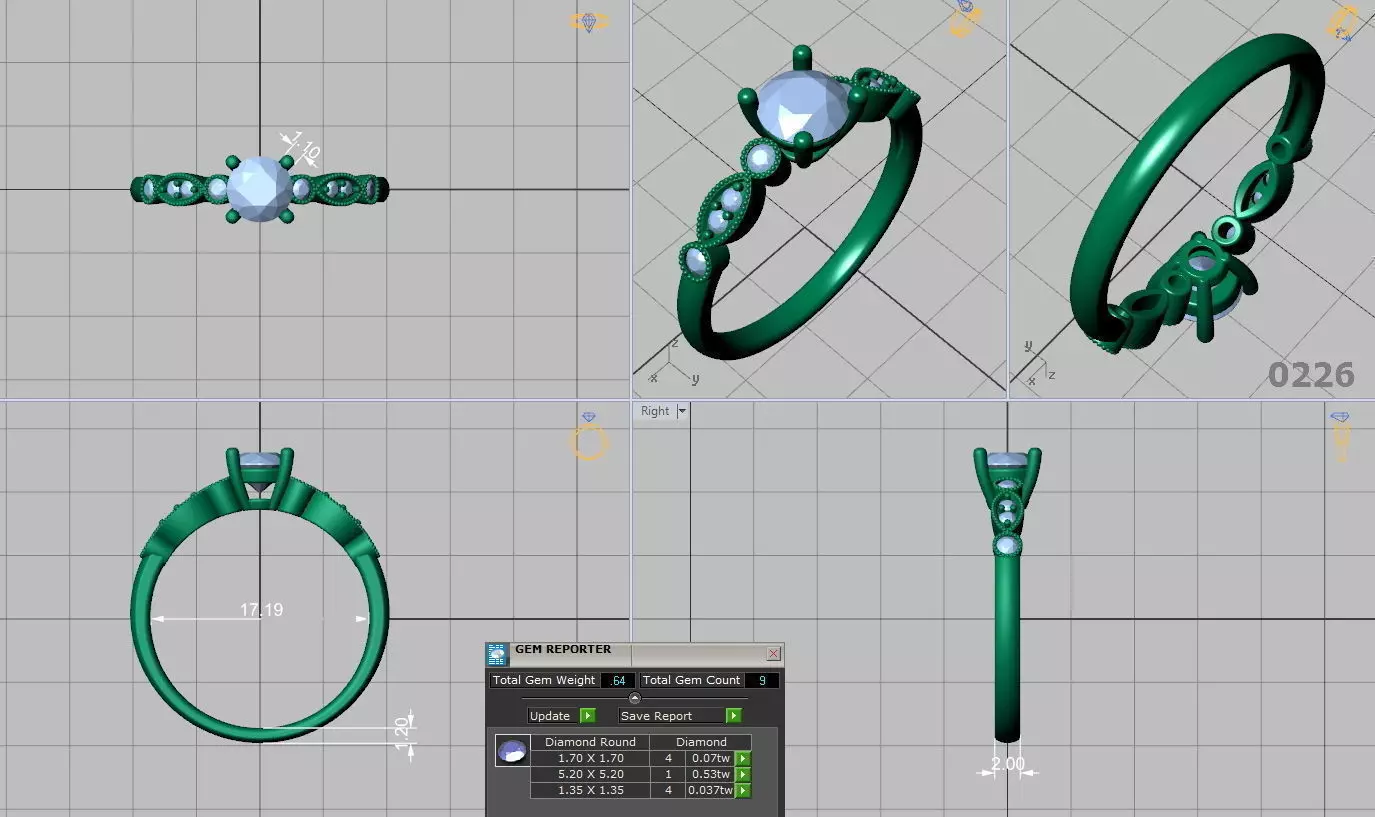The height and width of the screenshot is (817, 1375).
Task: Run Save Report with its green arrow
Action: pos(734,716)
